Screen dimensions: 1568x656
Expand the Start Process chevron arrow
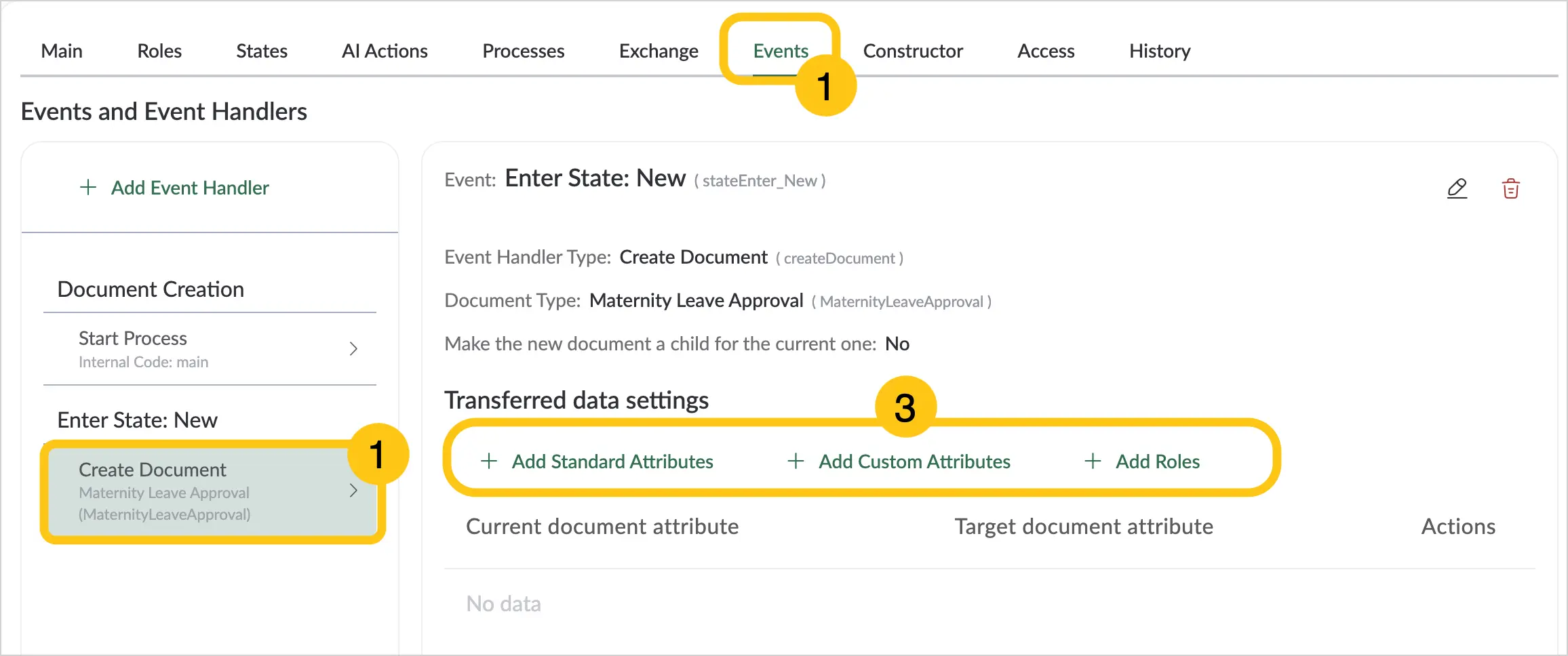[x=353, y=348]
